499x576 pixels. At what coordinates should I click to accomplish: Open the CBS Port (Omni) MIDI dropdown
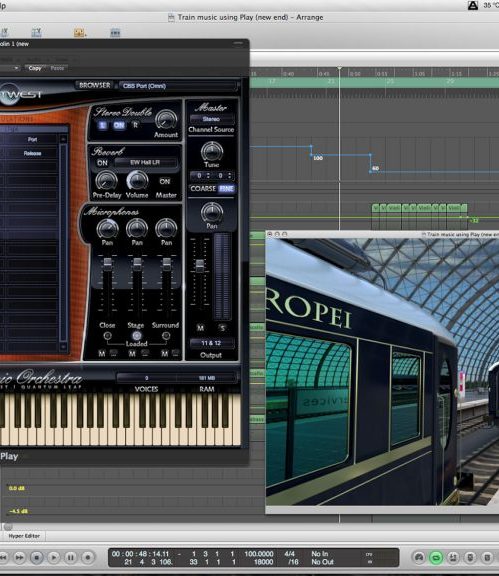pyautogui.click(x=177, y=86)
